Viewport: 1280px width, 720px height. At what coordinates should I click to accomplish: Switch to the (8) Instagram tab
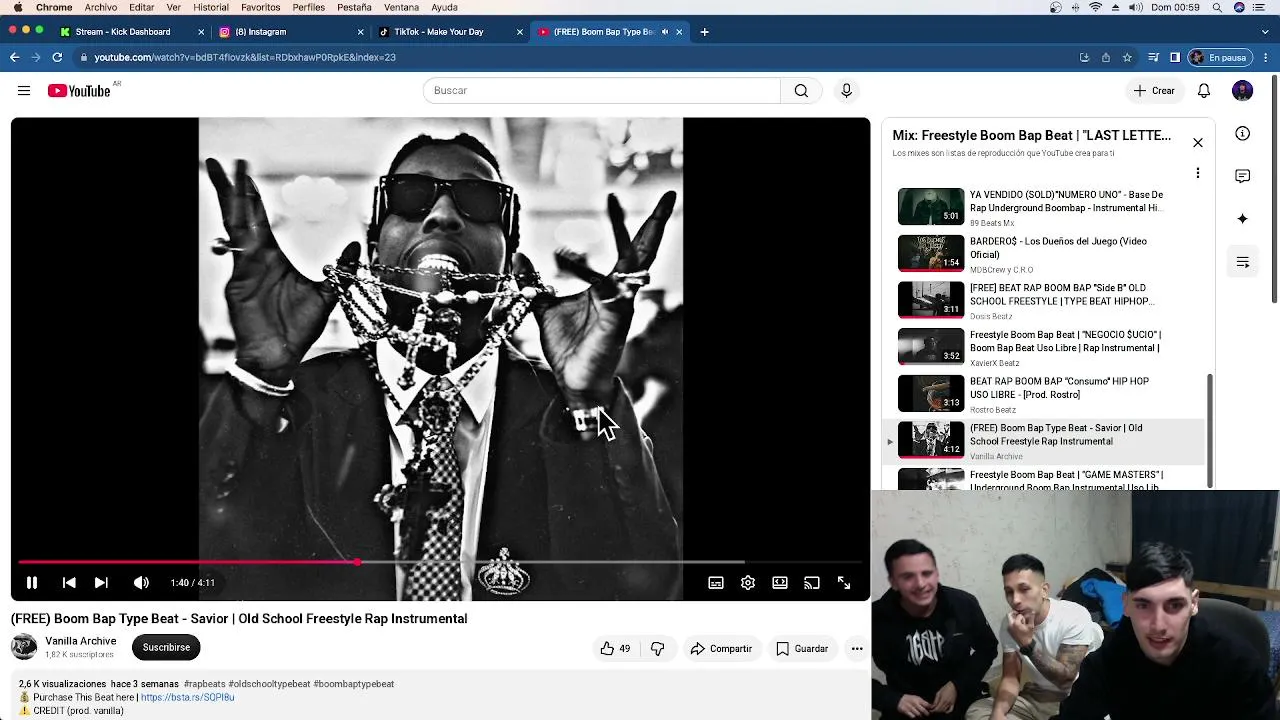coord(290,32)
